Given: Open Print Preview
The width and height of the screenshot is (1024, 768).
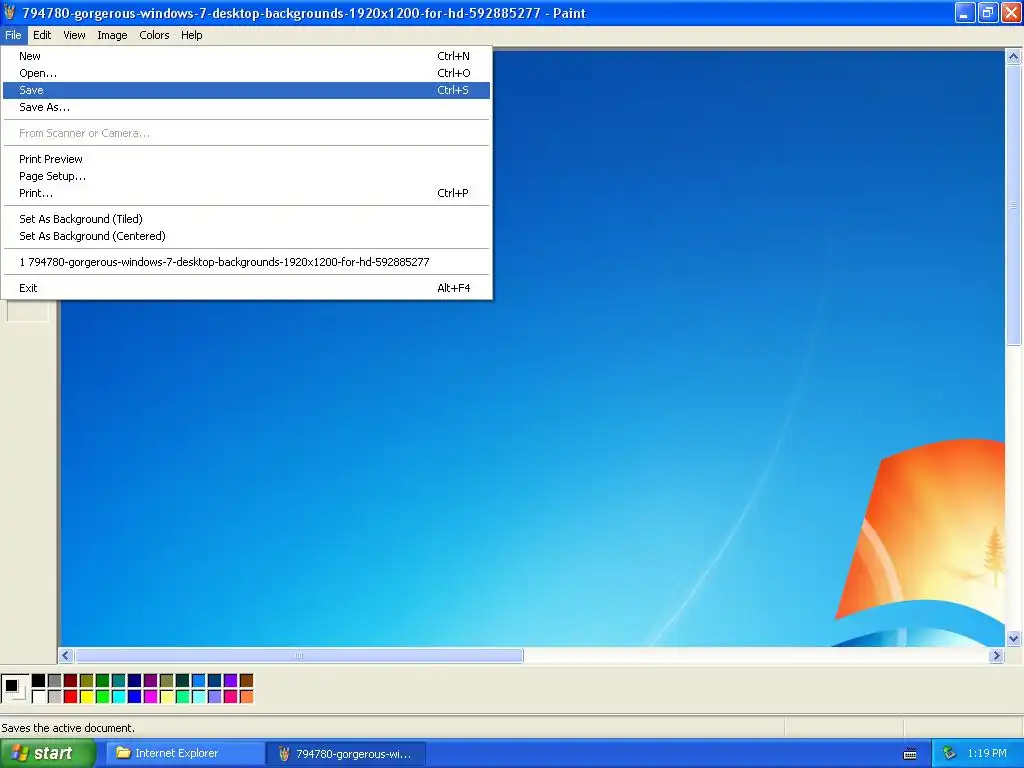Looking at the screenshot, I should pos(246,159).
